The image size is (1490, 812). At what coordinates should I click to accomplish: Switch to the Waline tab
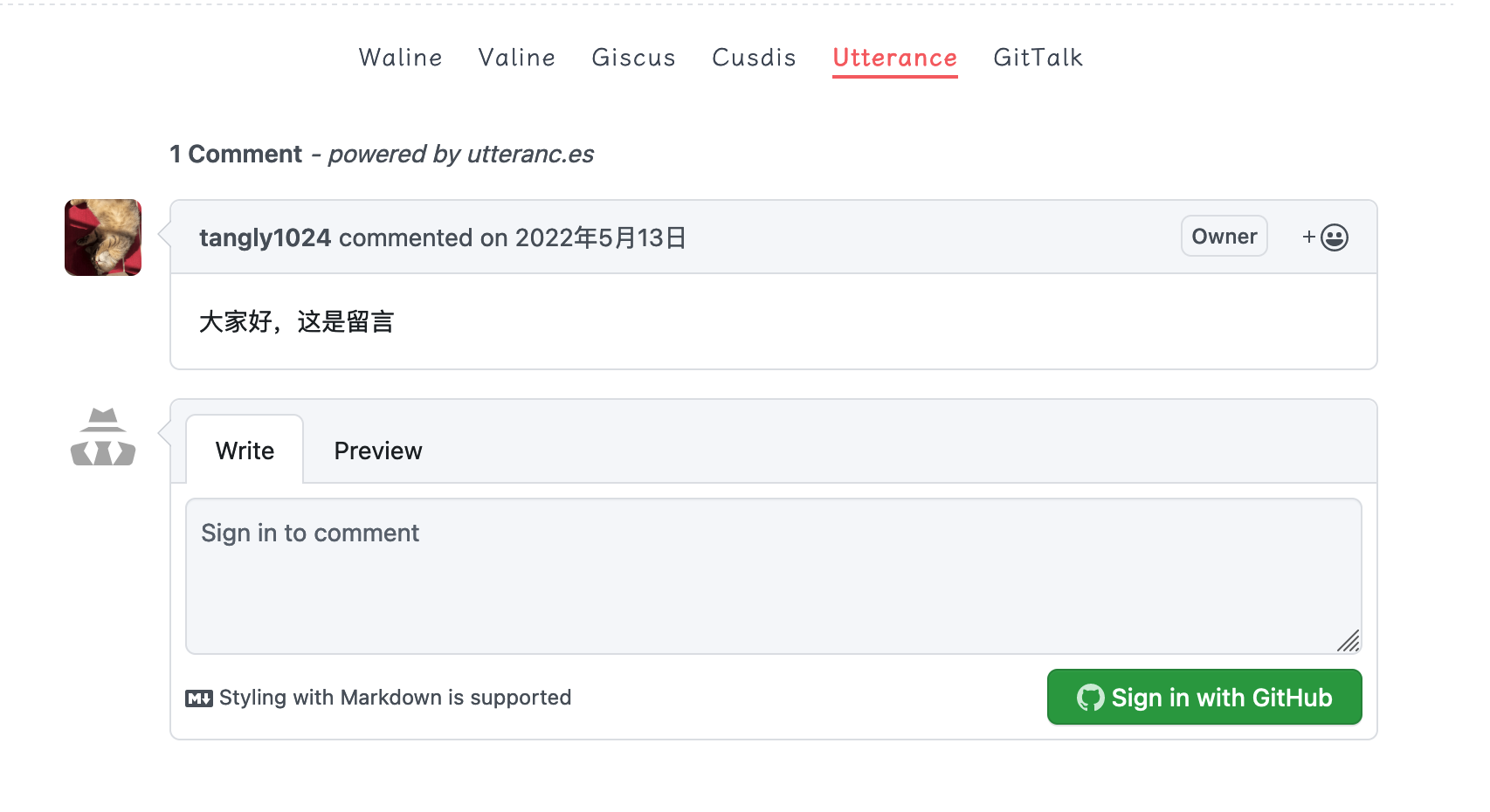(401, 58)
